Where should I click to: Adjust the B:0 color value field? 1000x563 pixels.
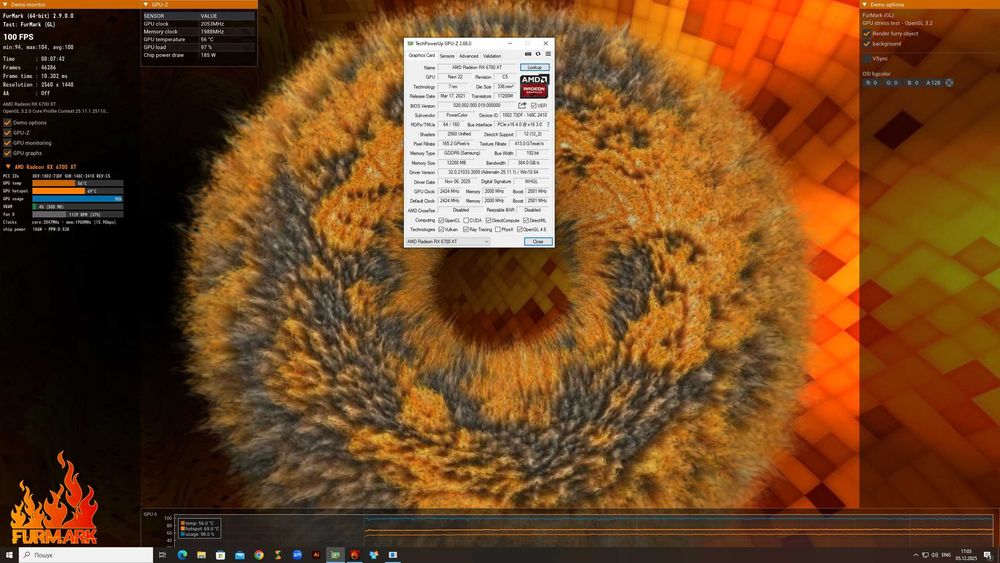pos(913,83)
